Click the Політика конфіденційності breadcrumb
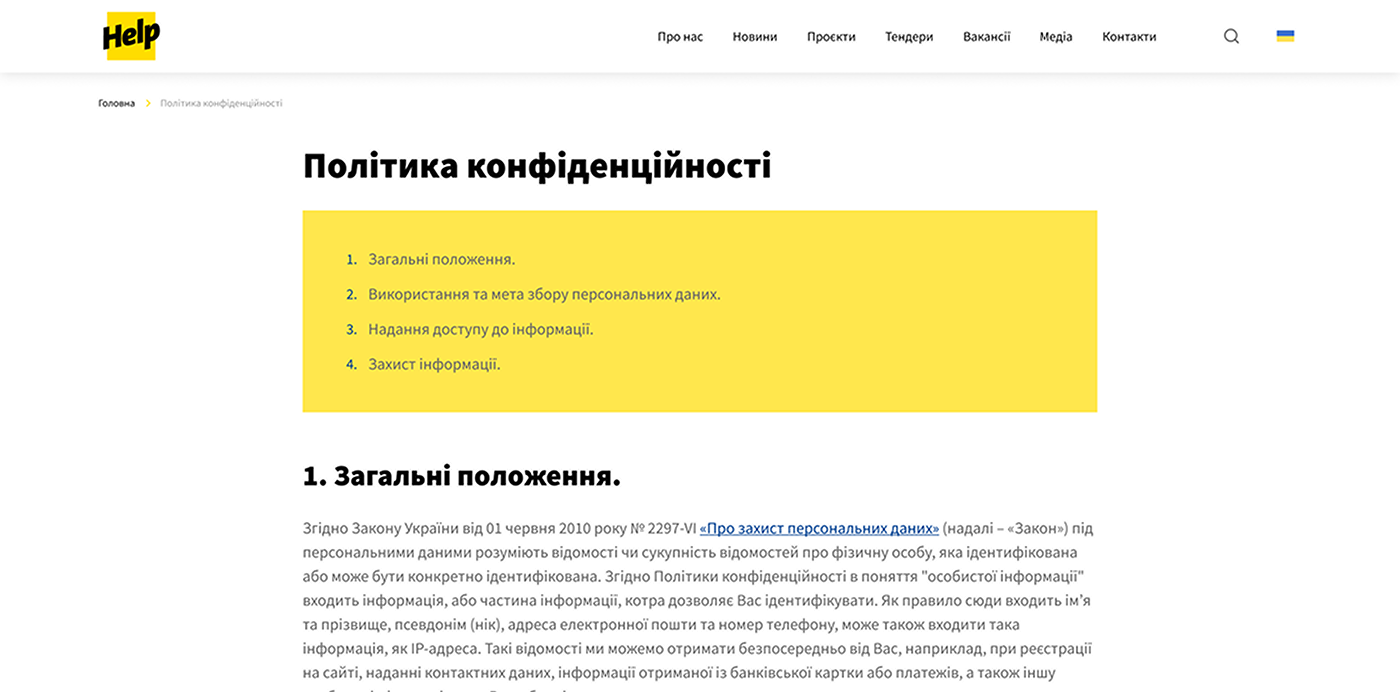 click(x=221, y=103)
